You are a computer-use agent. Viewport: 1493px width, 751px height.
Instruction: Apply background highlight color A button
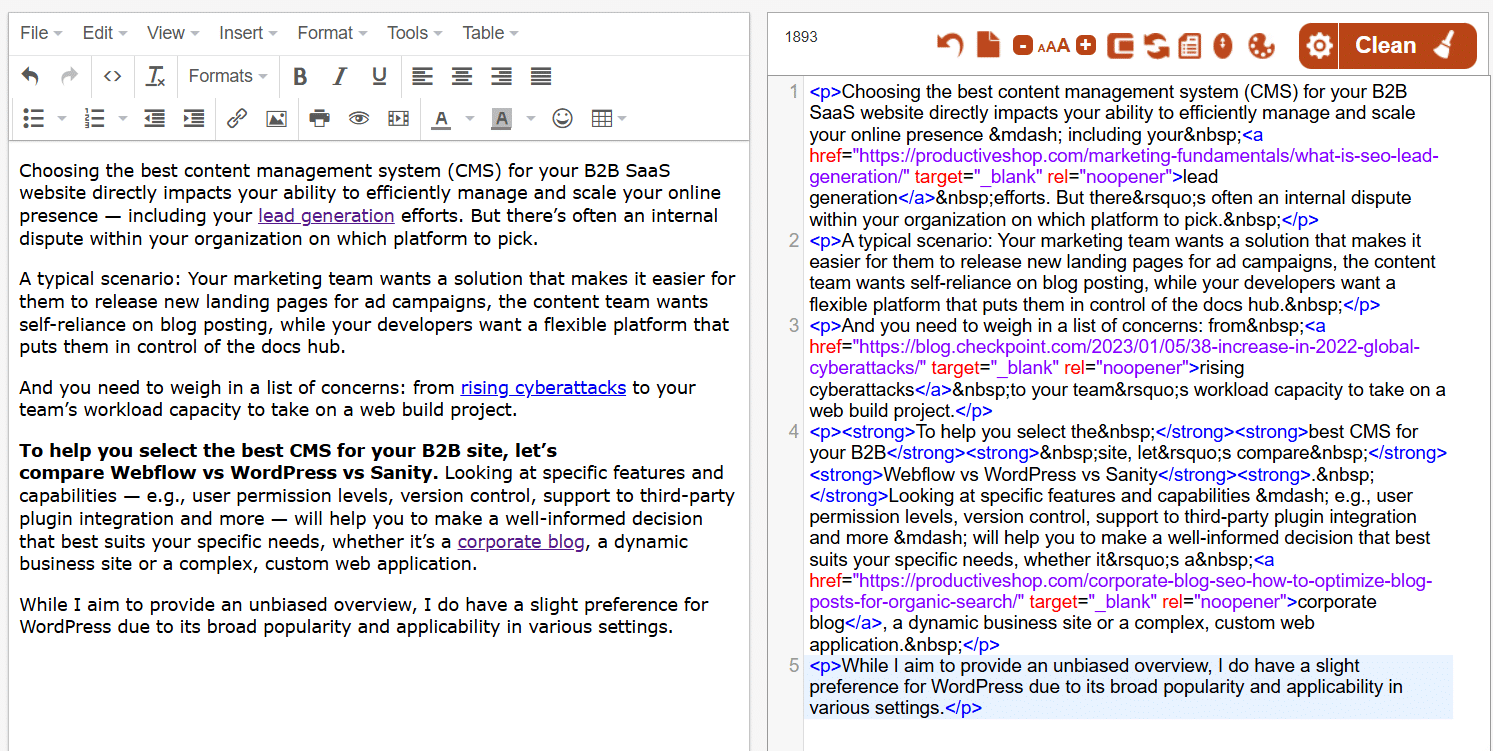(x=502, y=119)
